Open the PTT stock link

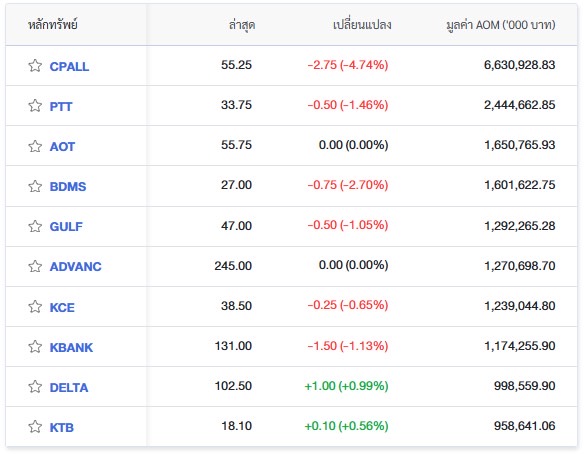tap(61, 107)
